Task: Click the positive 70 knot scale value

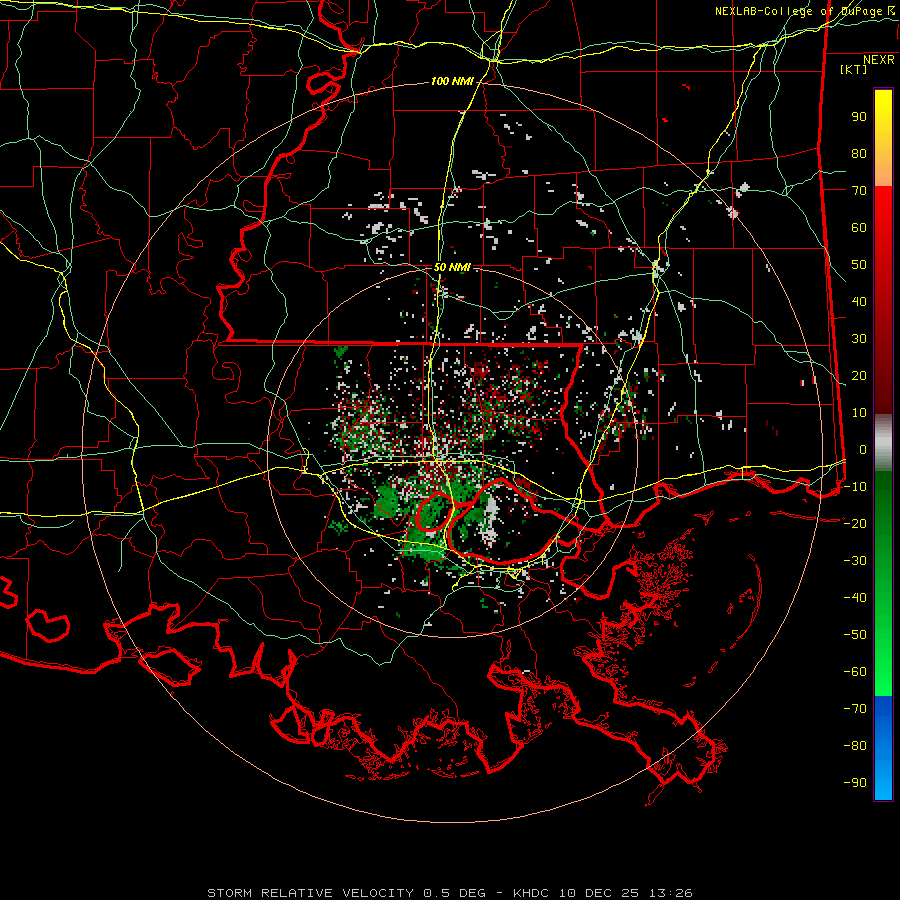Action: [859, 191]
